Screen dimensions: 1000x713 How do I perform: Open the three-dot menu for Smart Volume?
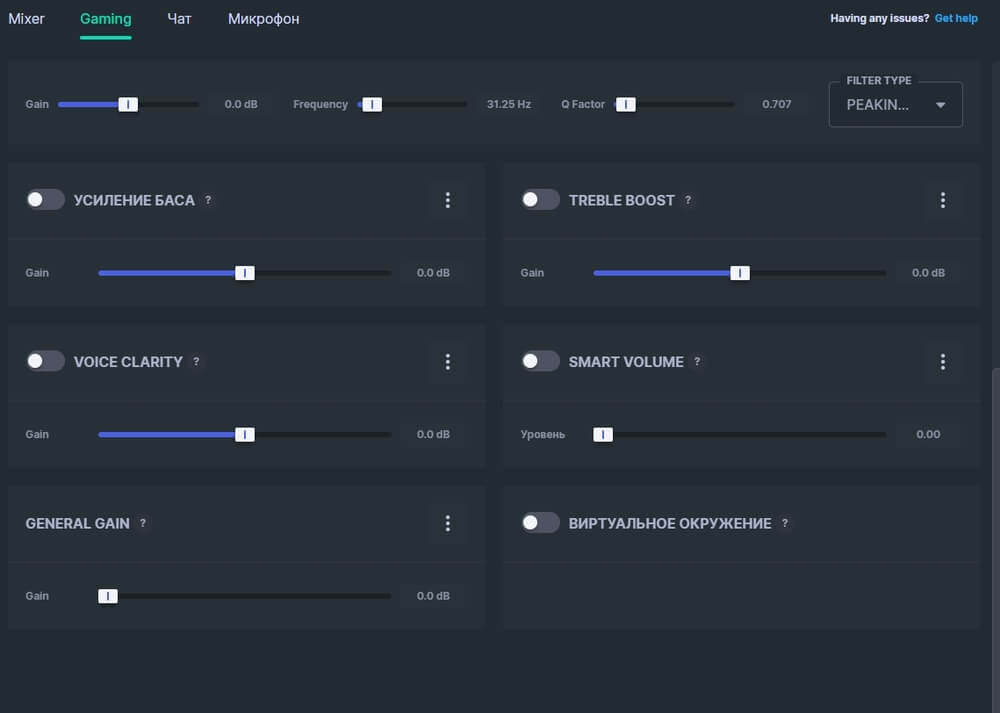[x=942, y=362]
